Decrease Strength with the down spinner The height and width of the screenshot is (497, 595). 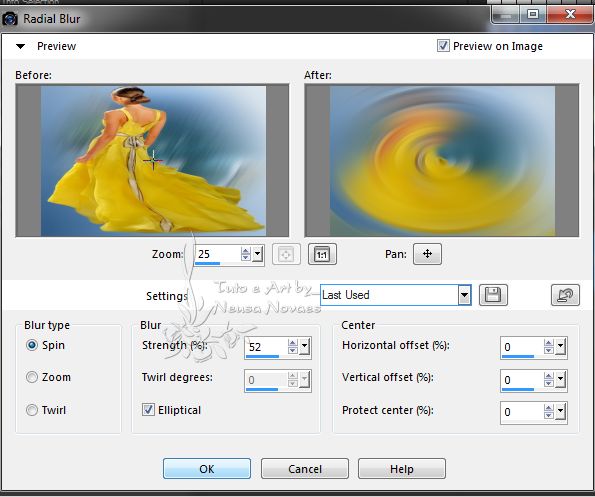[x=293, y=350]
